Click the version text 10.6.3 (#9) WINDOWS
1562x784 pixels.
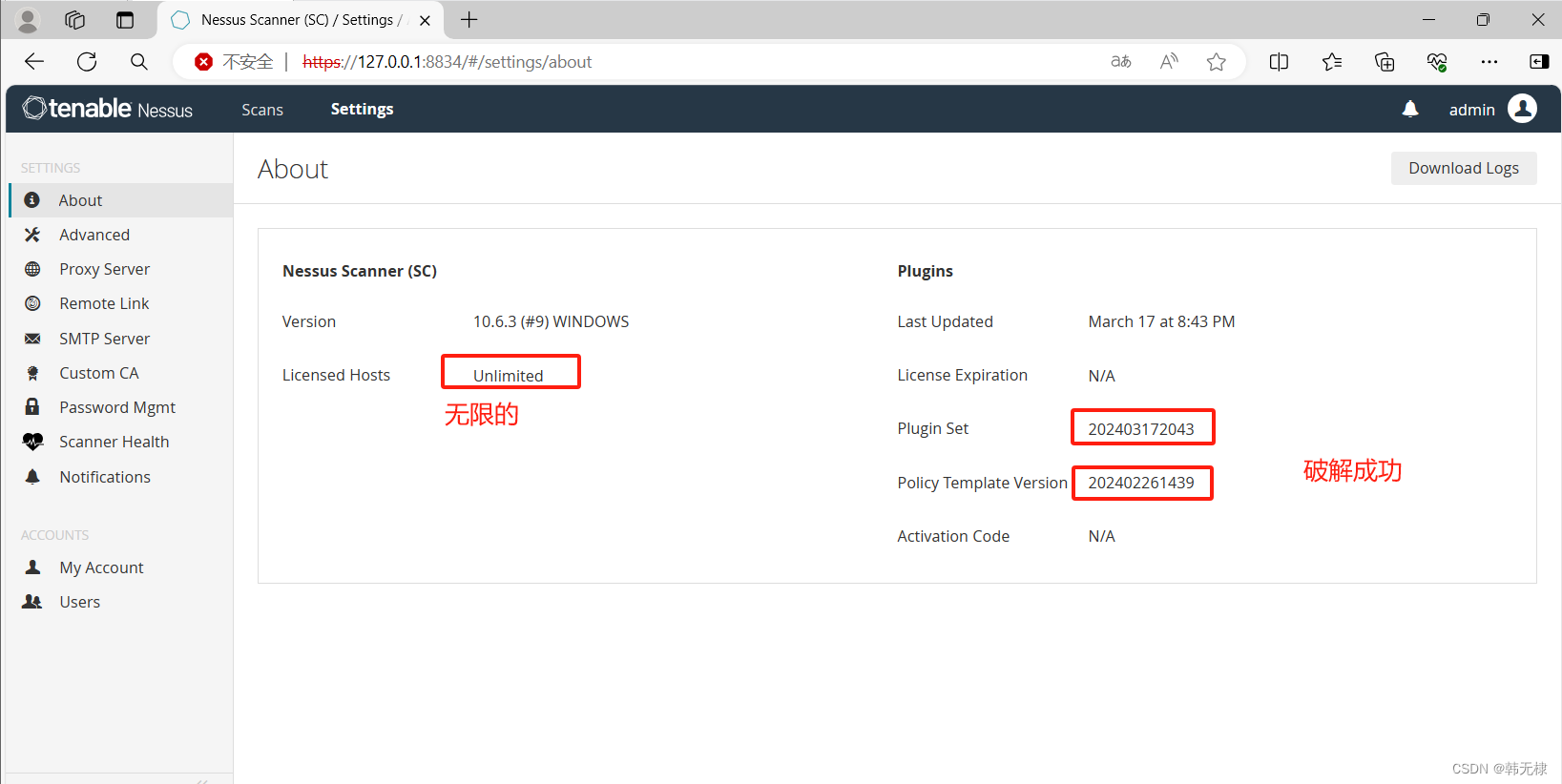[551, 321]
